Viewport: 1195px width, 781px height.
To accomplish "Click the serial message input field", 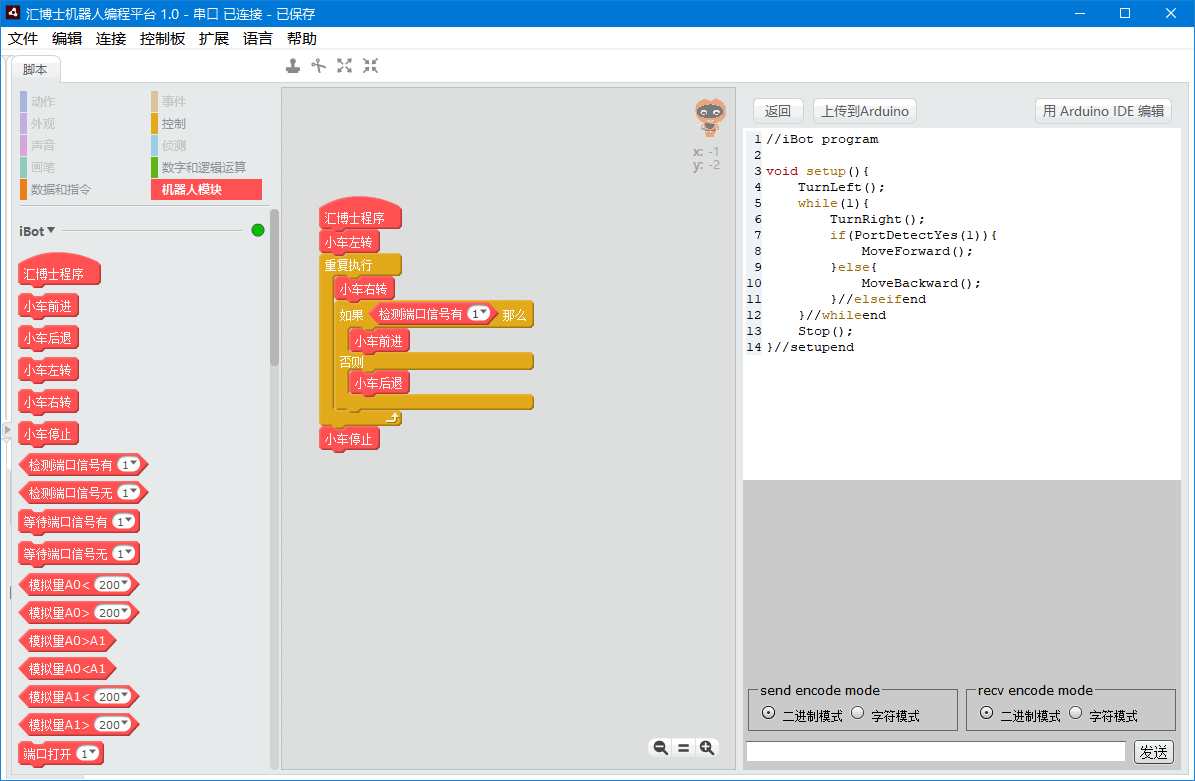I will click(935, 752).
